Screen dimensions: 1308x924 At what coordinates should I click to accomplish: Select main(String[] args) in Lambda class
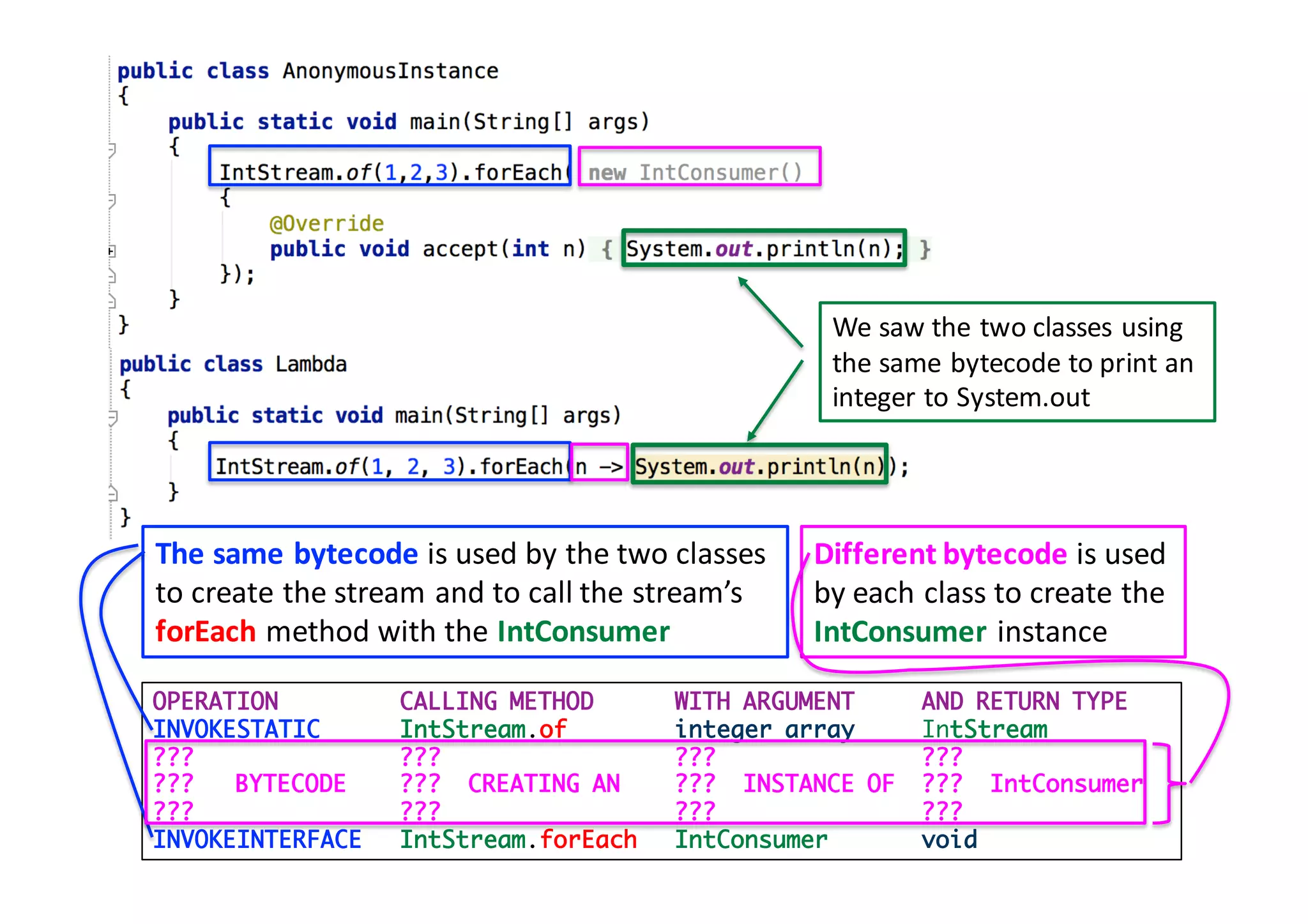(x=508, y=416)
